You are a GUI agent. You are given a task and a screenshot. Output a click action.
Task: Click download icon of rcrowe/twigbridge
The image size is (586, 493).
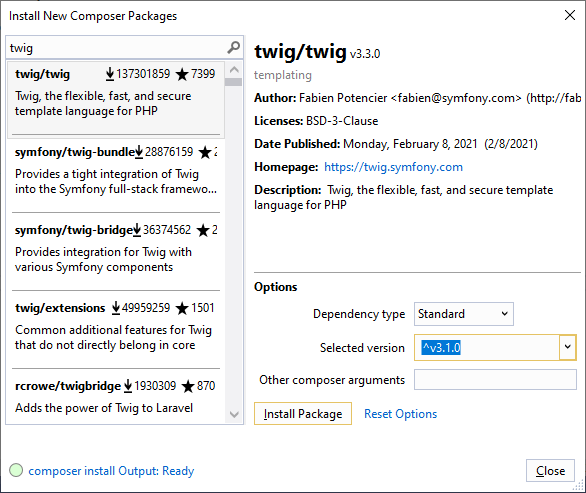pos(128,386)
